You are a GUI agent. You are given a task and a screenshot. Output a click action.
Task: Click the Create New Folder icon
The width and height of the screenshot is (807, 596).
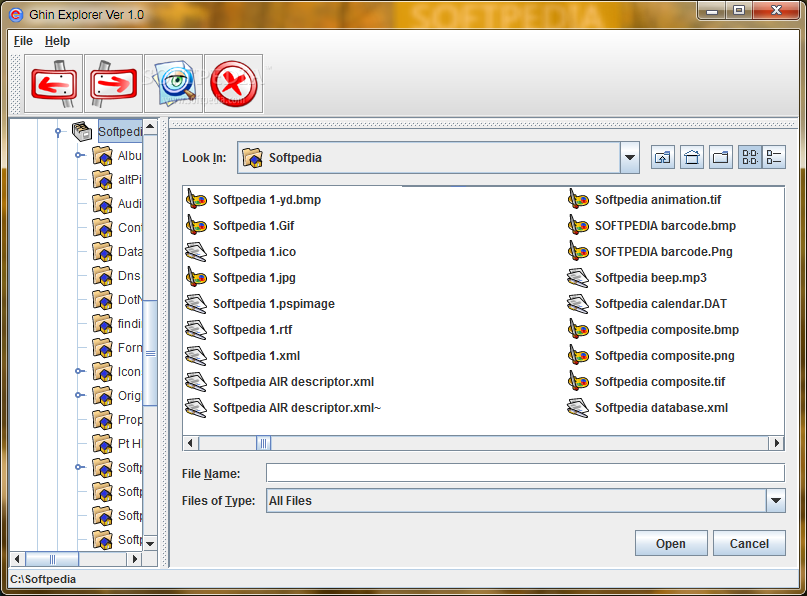[x=721, y=157]
